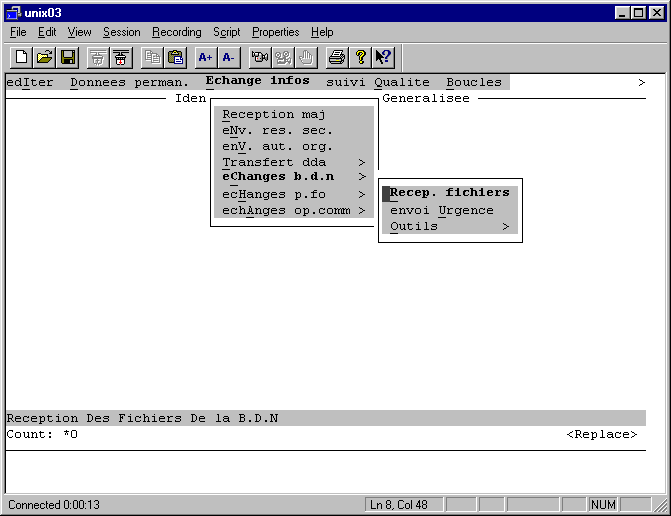Expand the ecHanges p.fo submenu arrow
This screenshot has height=516, width=671.
362,195
